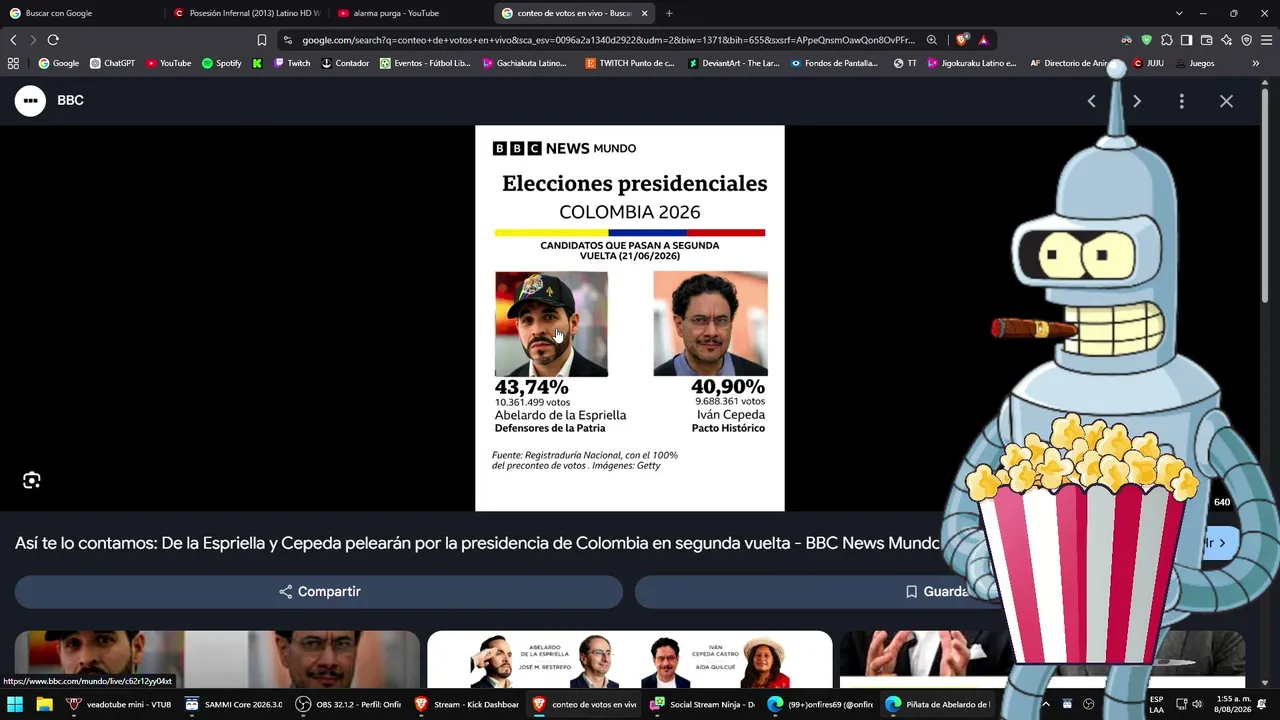Open the DeviantArt - The Lar... bookmark
Screen dimensions: 1280x720
(734, 63)
